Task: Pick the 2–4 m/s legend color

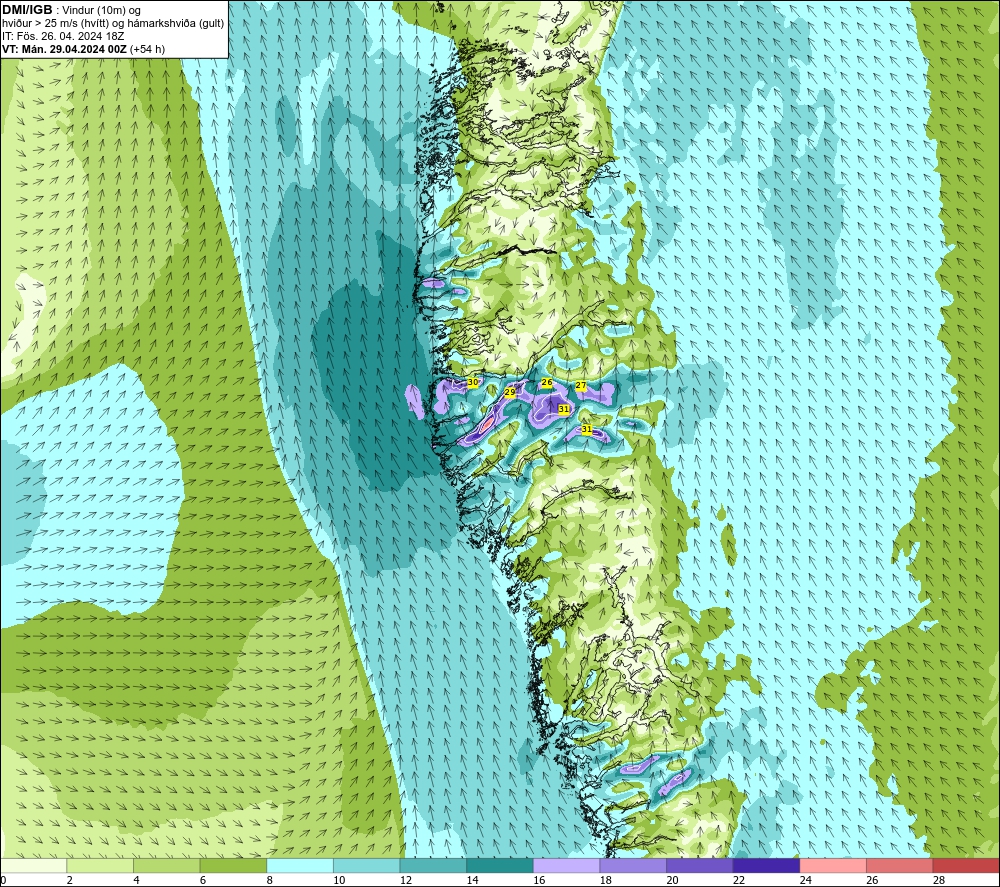Action: (x=100, y=865)
